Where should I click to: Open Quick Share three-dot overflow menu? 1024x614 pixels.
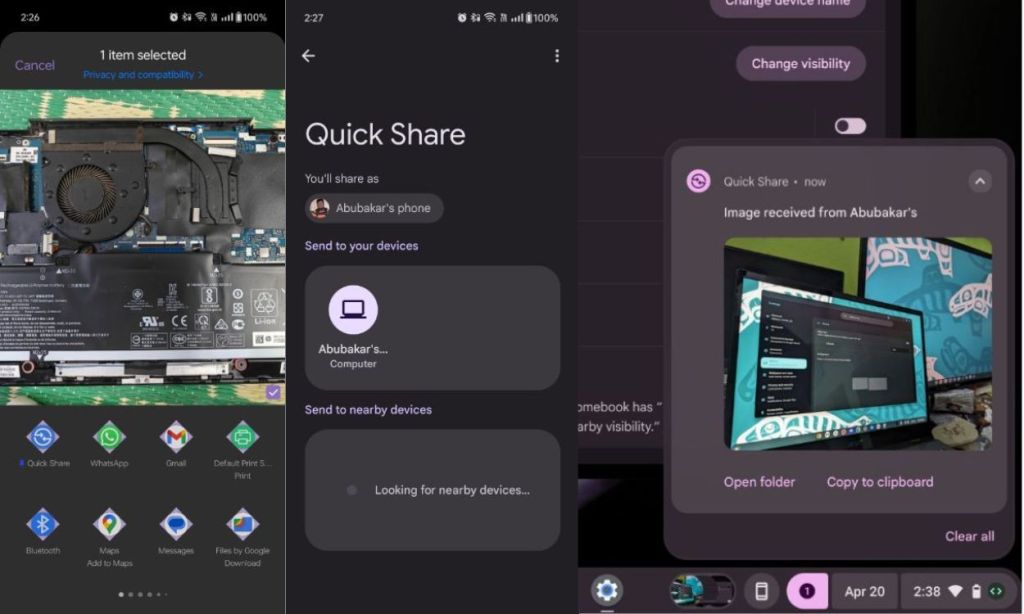coord(556,56)
